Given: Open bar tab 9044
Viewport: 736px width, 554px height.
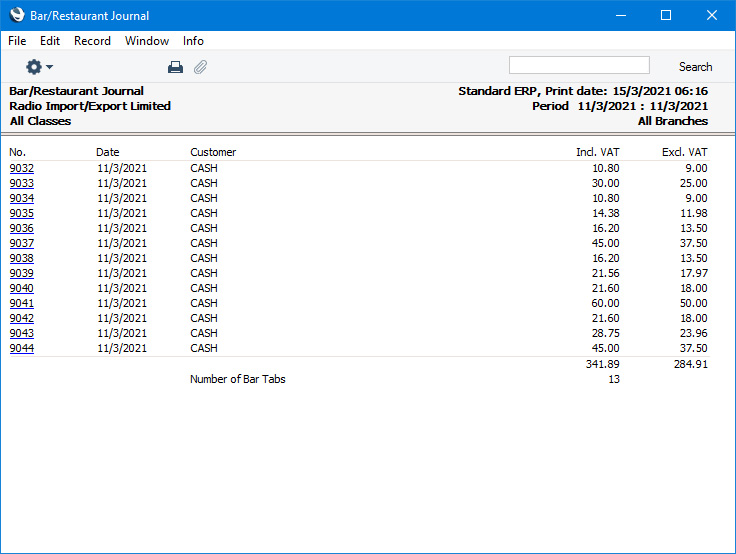Looking at the screenshot, I should [22, 348].
